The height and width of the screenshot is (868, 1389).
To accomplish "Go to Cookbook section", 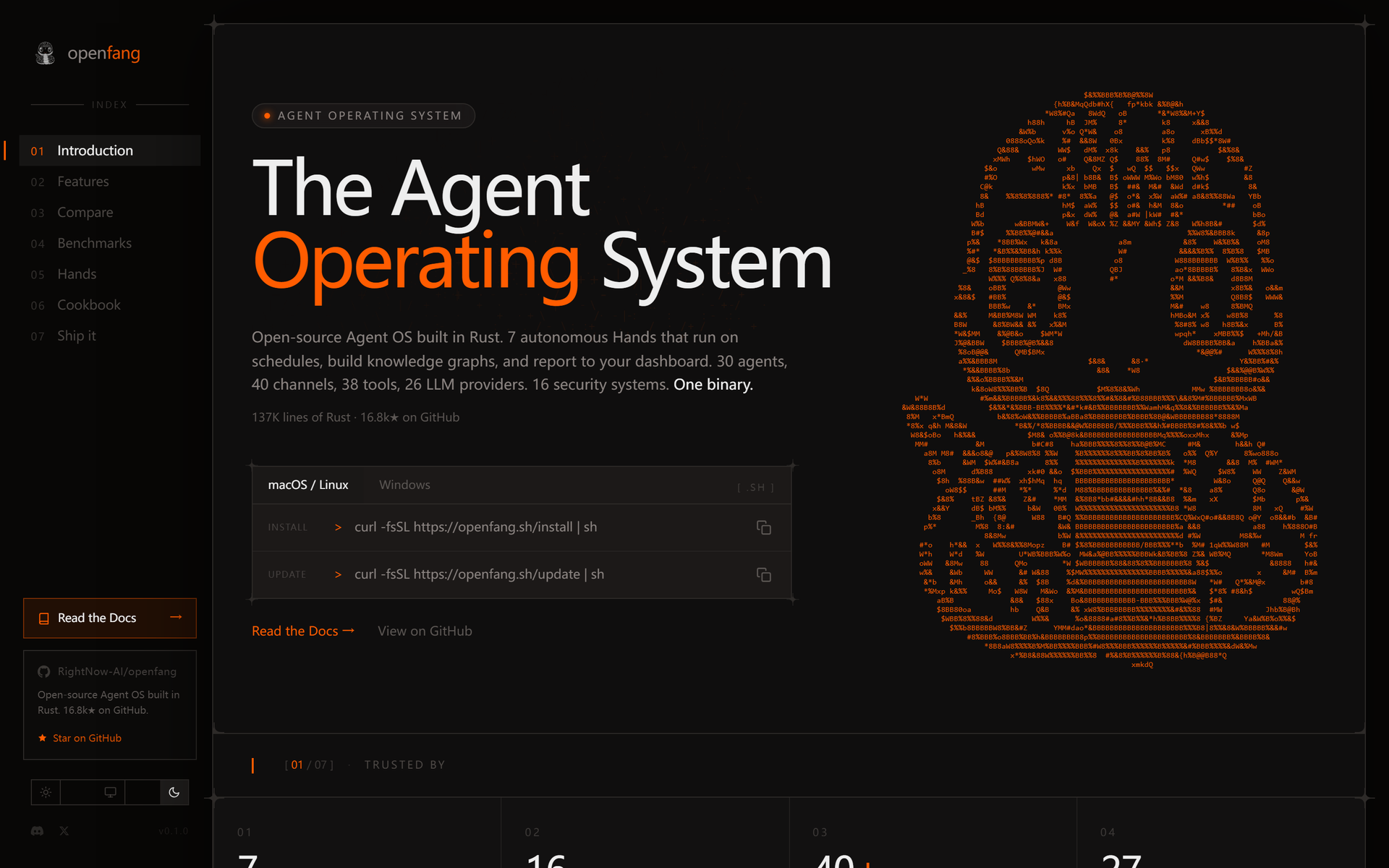I will click(110, 305).
